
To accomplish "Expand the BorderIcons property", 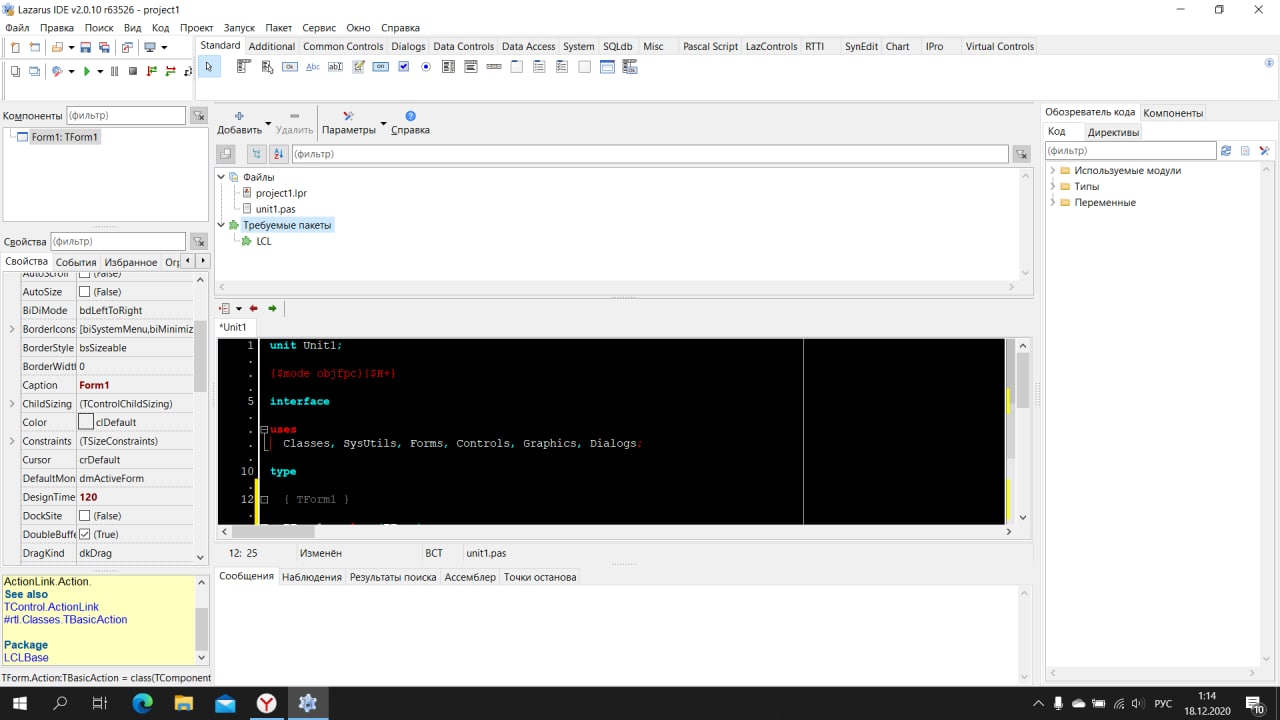I will (12, 329).
